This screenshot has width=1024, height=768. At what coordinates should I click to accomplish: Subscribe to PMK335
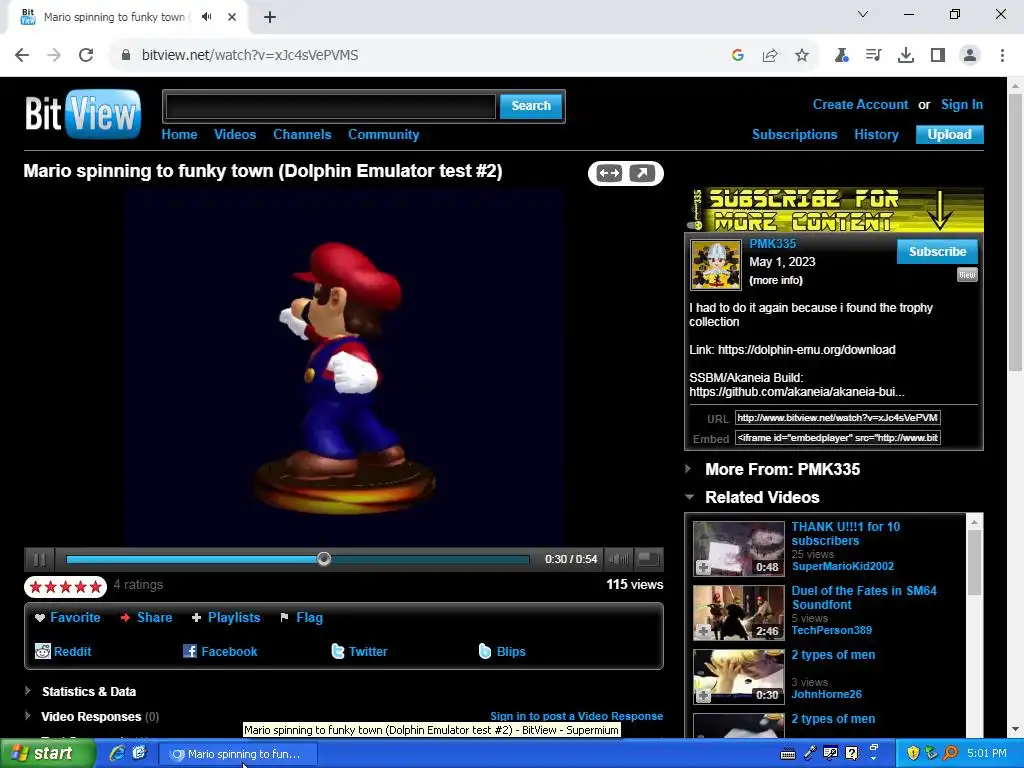click(x=937, y=251)
